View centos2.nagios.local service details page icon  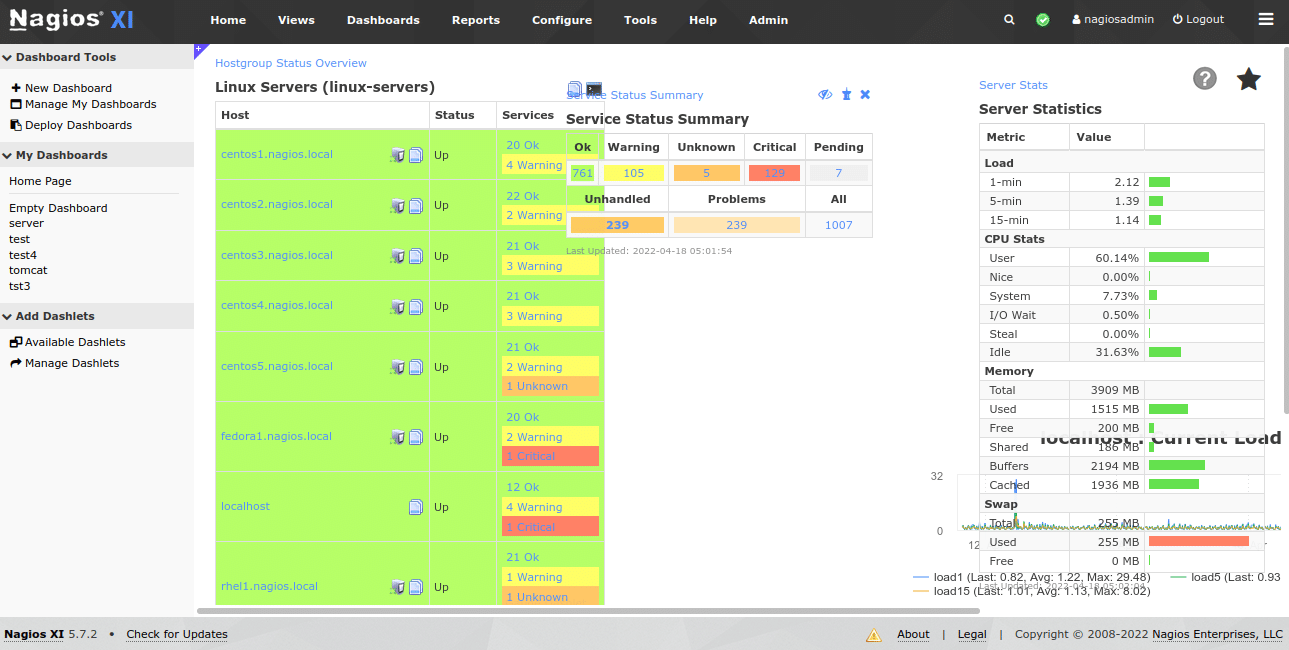[x=416, y=205]
